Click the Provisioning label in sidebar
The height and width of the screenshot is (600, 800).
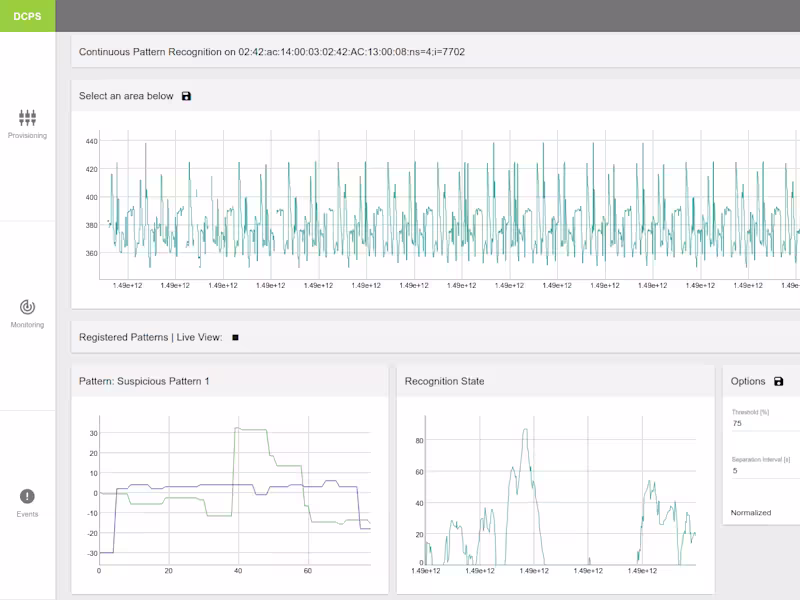[27, 135]
